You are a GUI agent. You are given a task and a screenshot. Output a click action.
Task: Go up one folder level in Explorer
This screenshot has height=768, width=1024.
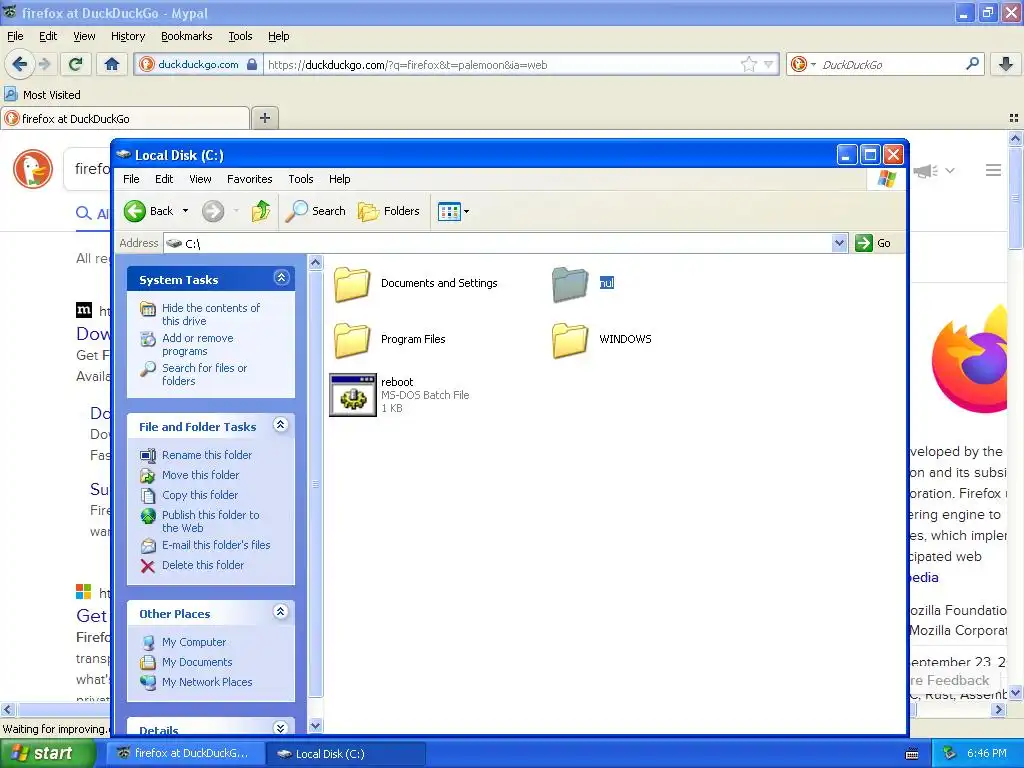point(261,211)
